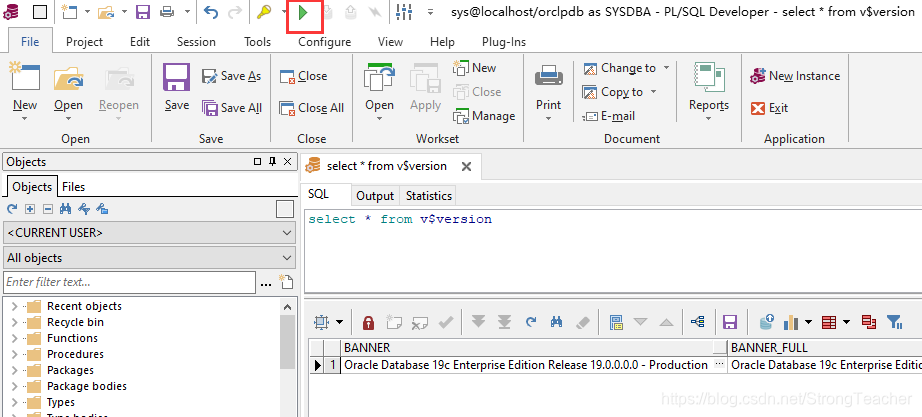The image size is (922, 417).
Task: Click the refresh arrow in result grid toolbar
Action: pos(531,322)
